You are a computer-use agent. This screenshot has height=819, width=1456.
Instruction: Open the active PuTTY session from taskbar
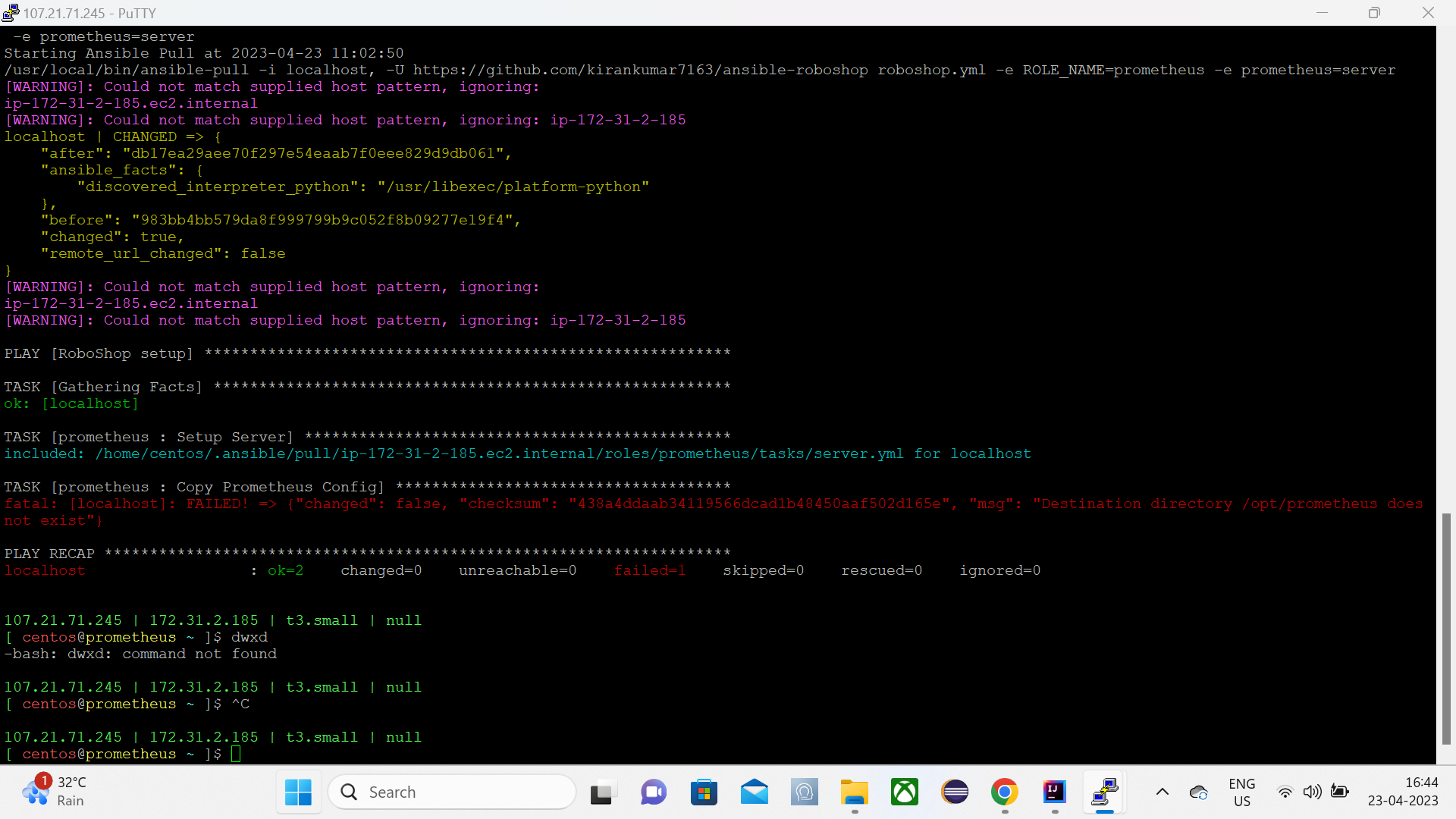[1105, 792]
